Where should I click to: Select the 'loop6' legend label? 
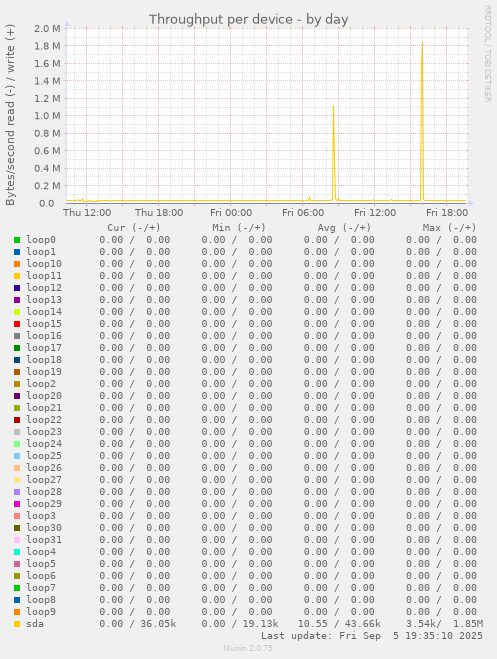pos(41,575)
